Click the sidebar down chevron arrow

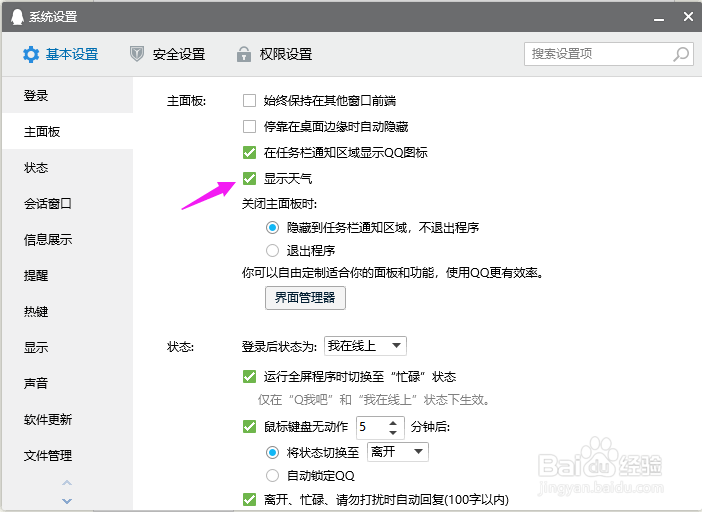click(67, 501)
